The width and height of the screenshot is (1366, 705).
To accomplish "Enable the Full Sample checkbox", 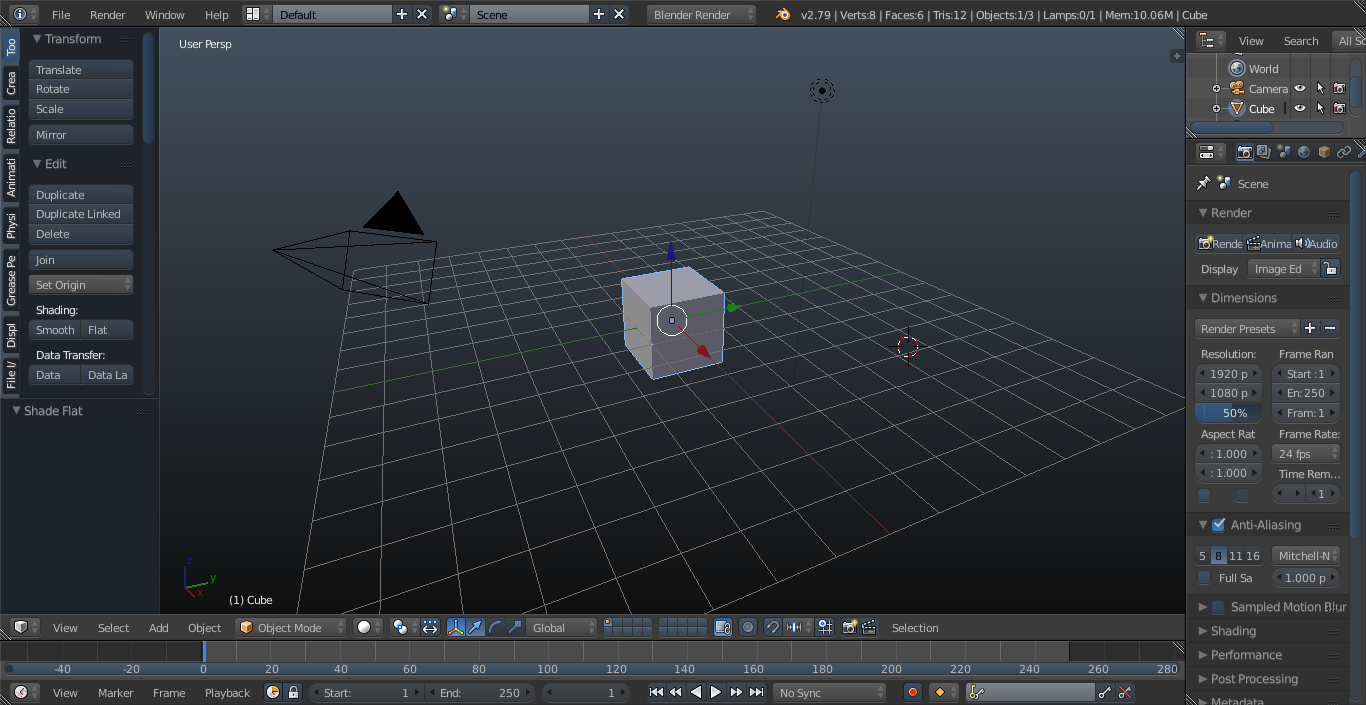I will point(1204,577).
